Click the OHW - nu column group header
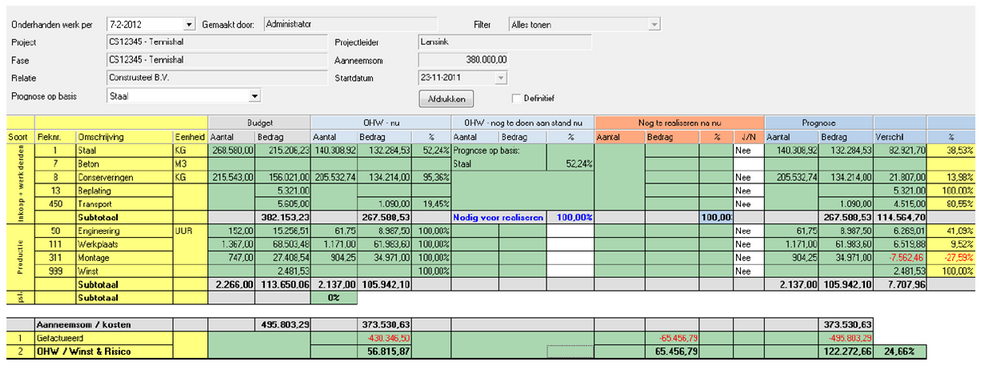The image size is (981, 366). tap(380, 123)
